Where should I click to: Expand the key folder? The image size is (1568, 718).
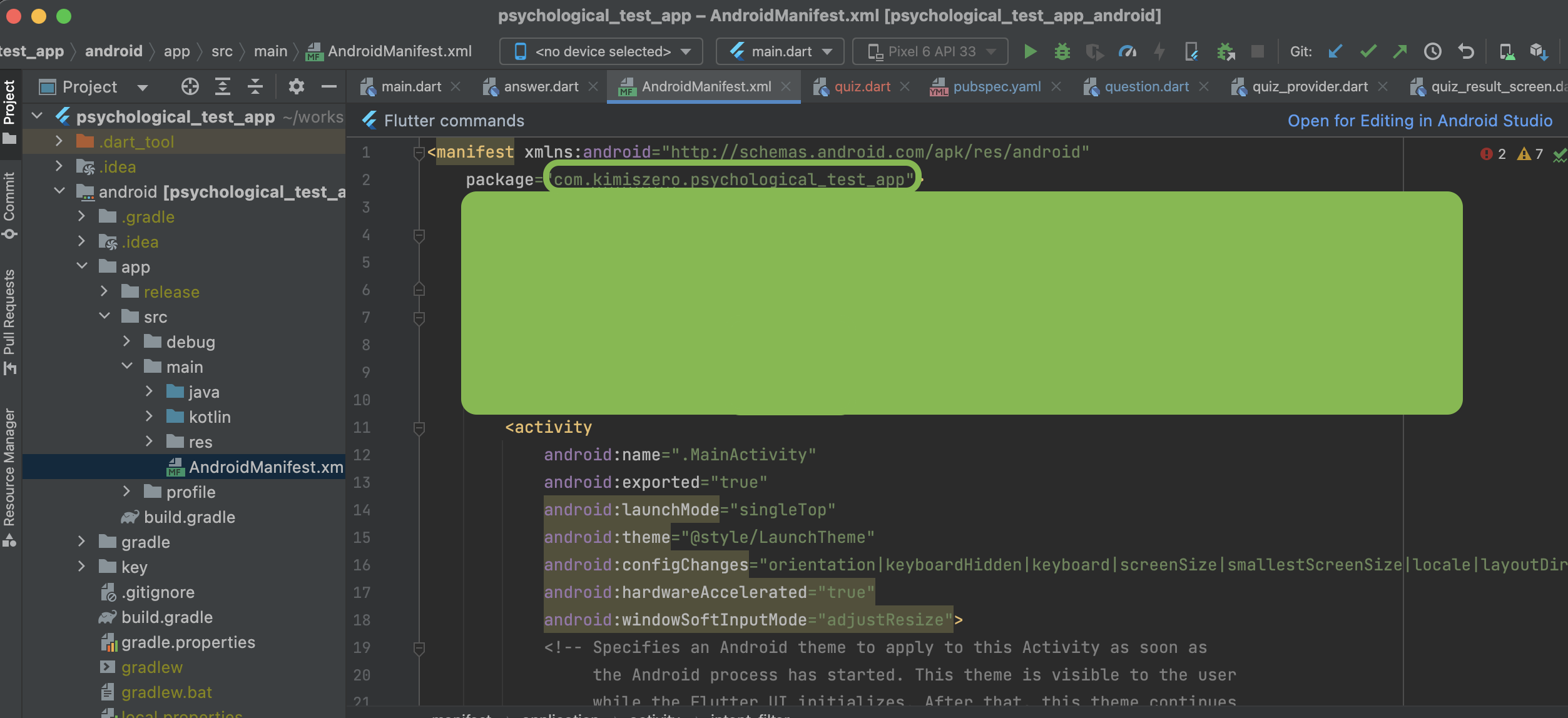click(82, 567)
